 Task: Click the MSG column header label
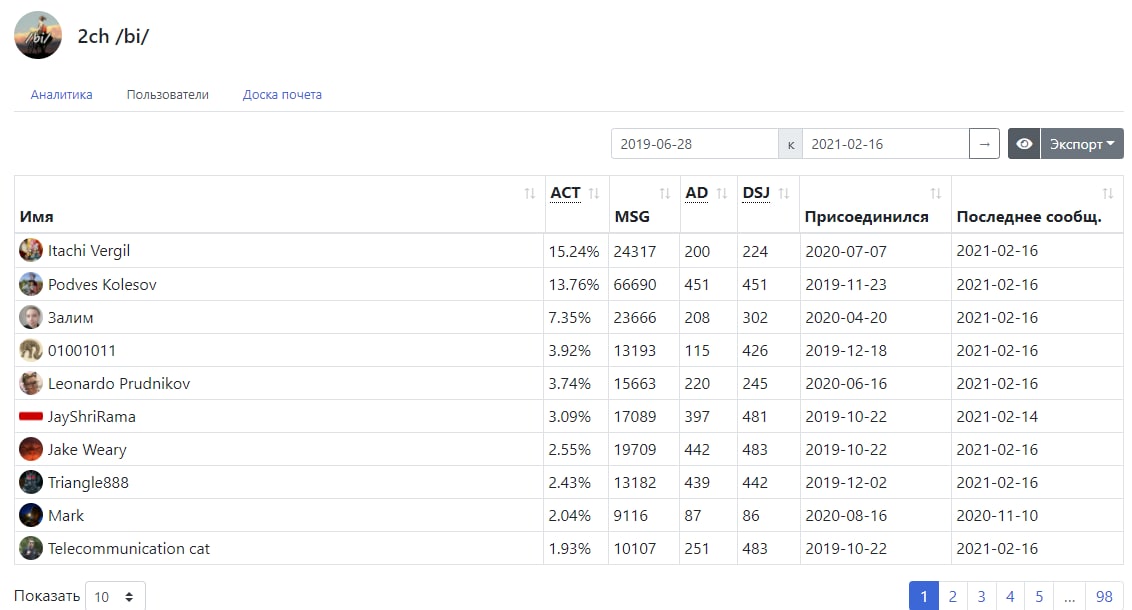point(632,217)
